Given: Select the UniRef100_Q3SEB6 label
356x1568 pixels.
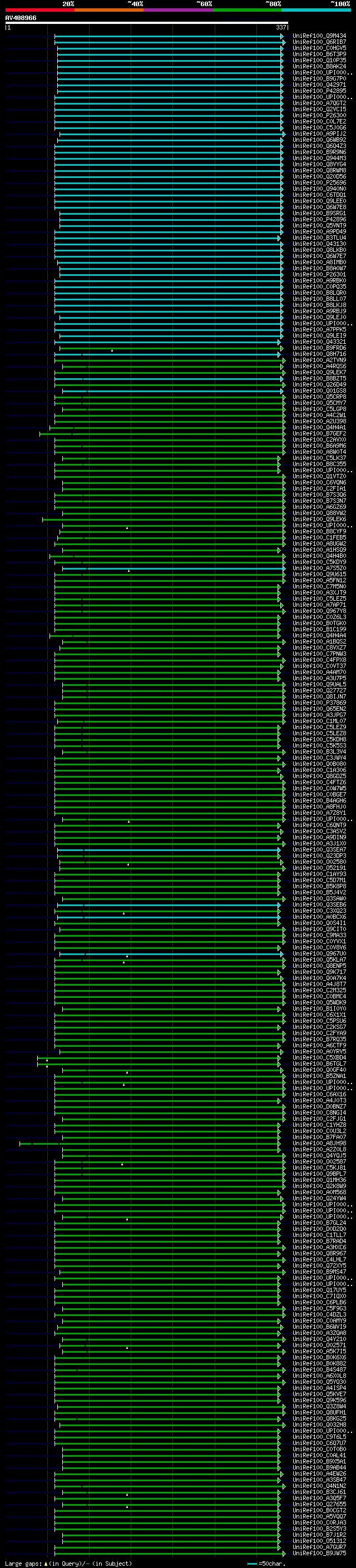Looking at the screenshot, I should (319, 905).
